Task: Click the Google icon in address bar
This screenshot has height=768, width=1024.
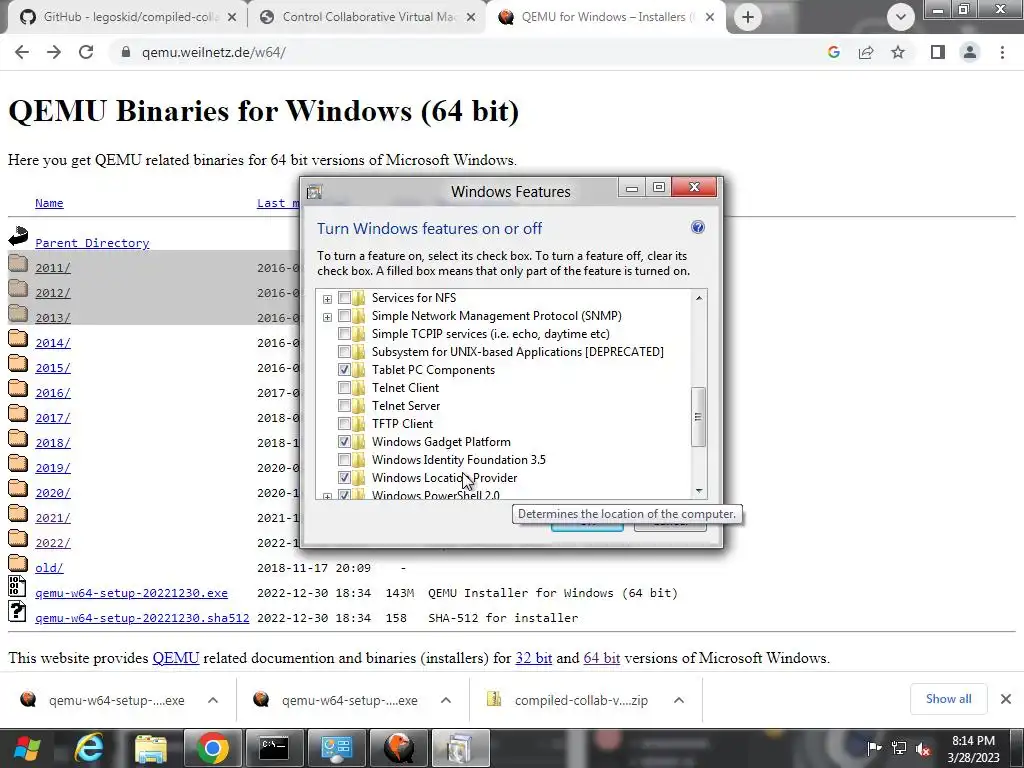Action: (x=833, y=52)
